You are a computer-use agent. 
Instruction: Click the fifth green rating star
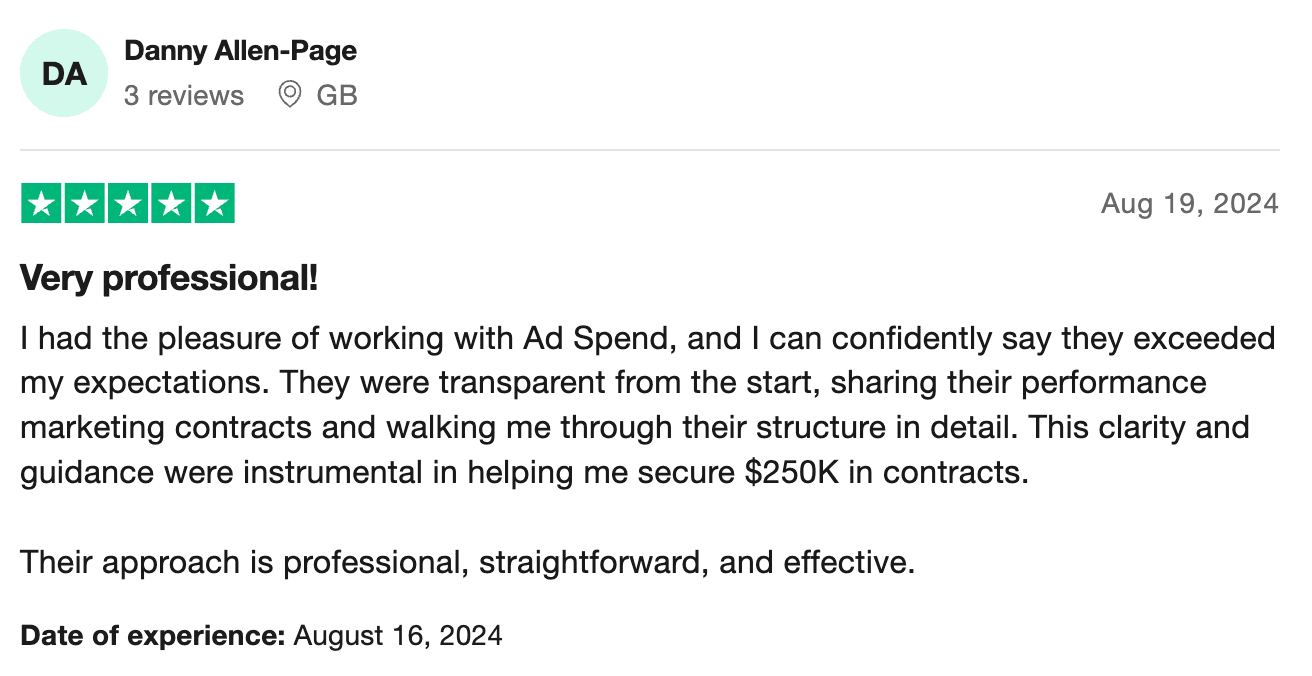tap(213, 204)
